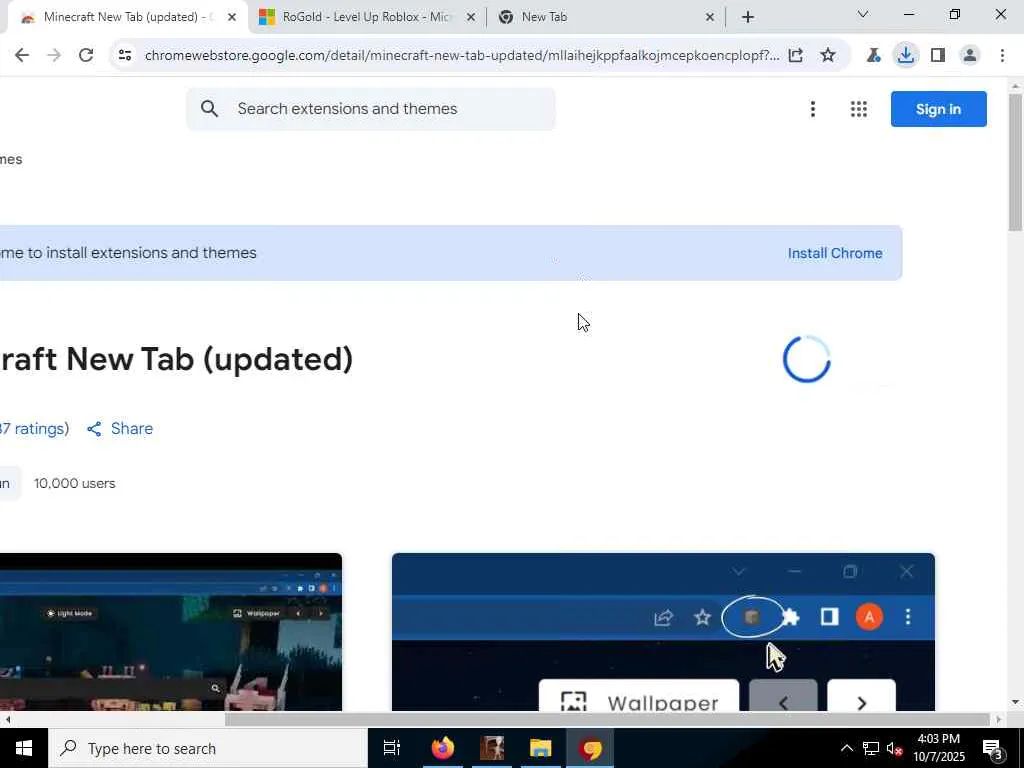Click the Install Chrome link
This screenshot has height=768, width=1024.
[x=835, y=253]
